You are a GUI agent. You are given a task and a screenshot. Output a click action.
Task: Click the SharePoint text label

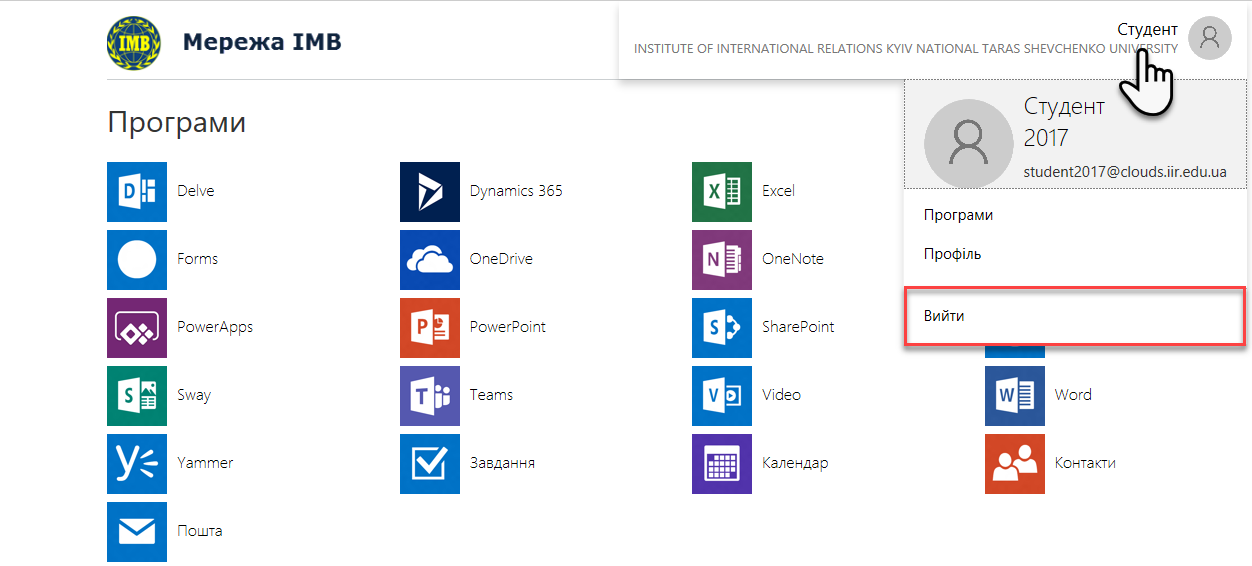coord(798,327)
